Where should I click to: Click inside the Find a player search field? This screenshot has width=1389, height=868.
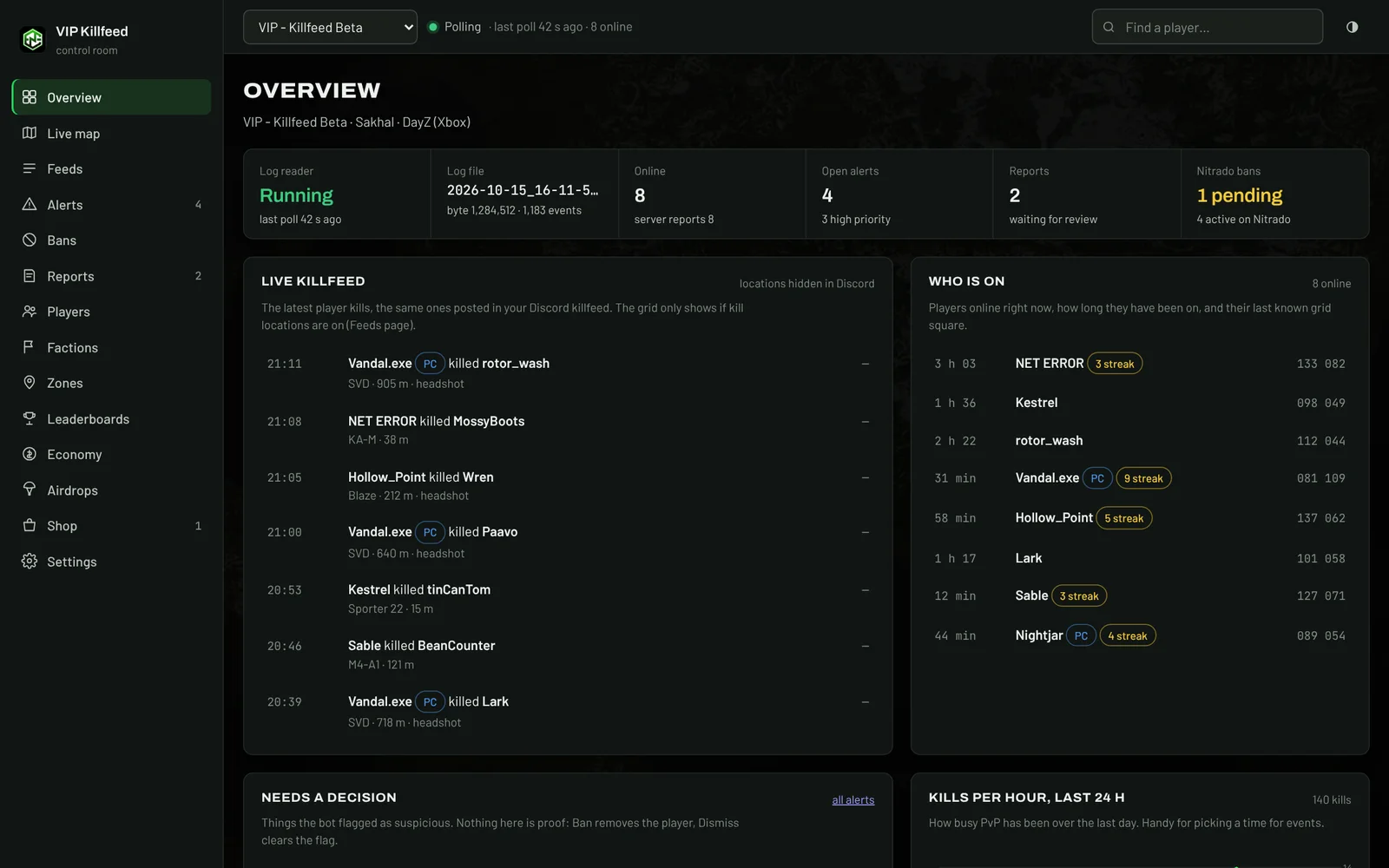[1207, 27]
